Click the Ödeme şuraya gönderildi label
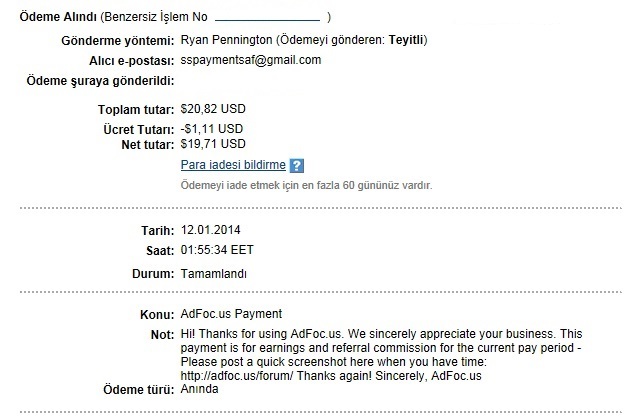 (101, 81)
